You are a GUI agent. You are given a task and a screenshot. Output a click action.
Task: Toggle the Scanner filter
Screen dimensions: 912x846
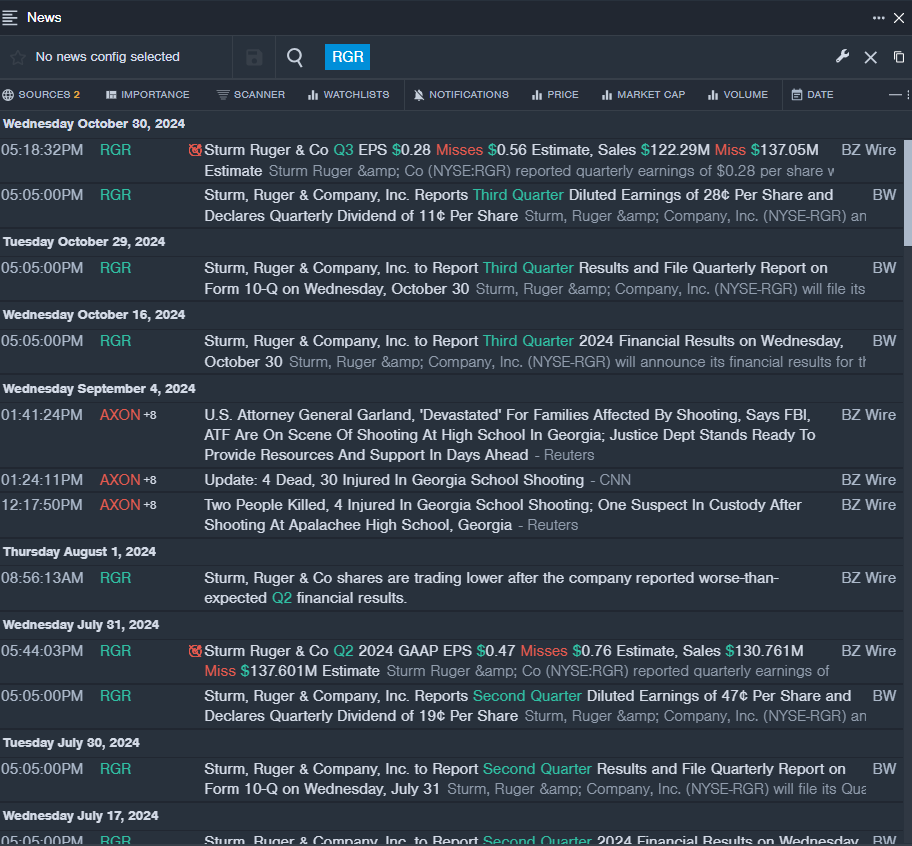250,95
